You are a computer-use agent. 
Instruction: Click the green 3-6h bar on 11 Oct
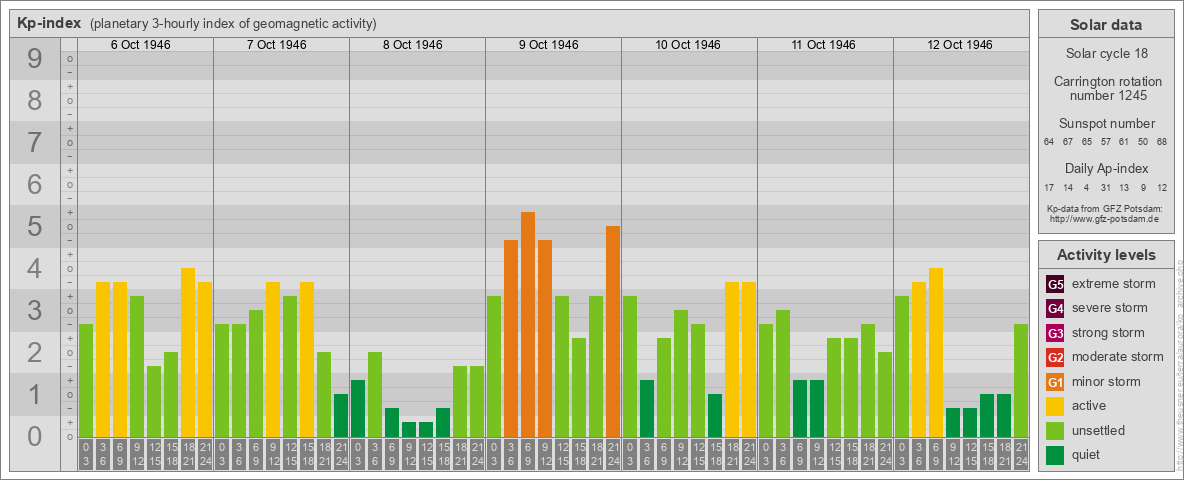(783, 374)
